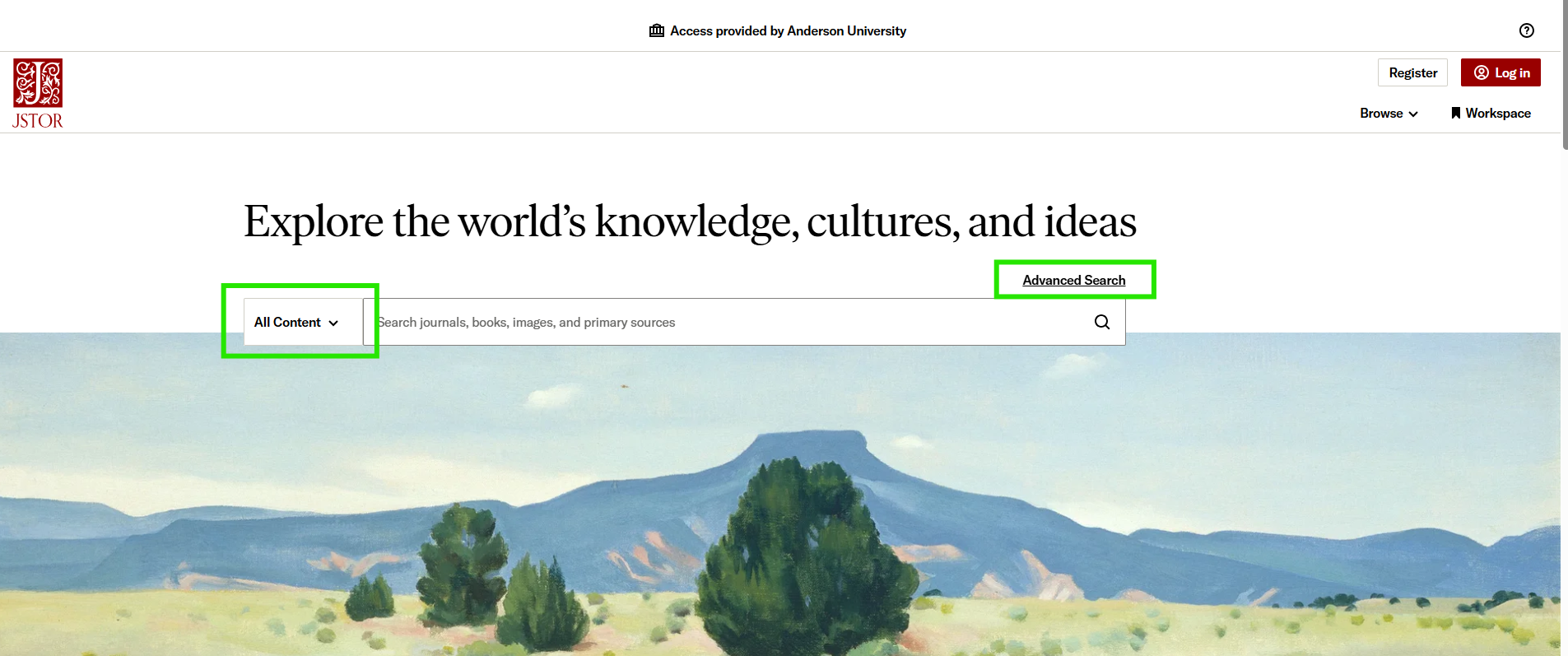Viewport: 1568px width, 656px height.
Task: Open the Advanced Search link
Action: pyautogui.click(x=1073, y=280)
